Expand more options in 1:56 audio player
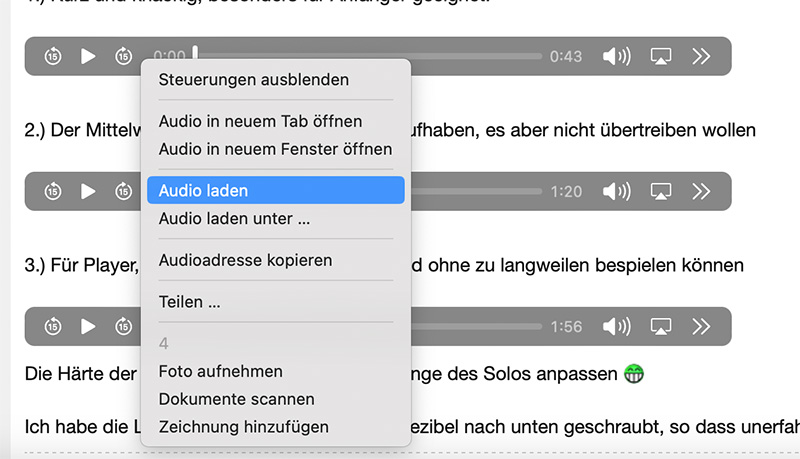 pyautogui.click(x=701, y=326)
